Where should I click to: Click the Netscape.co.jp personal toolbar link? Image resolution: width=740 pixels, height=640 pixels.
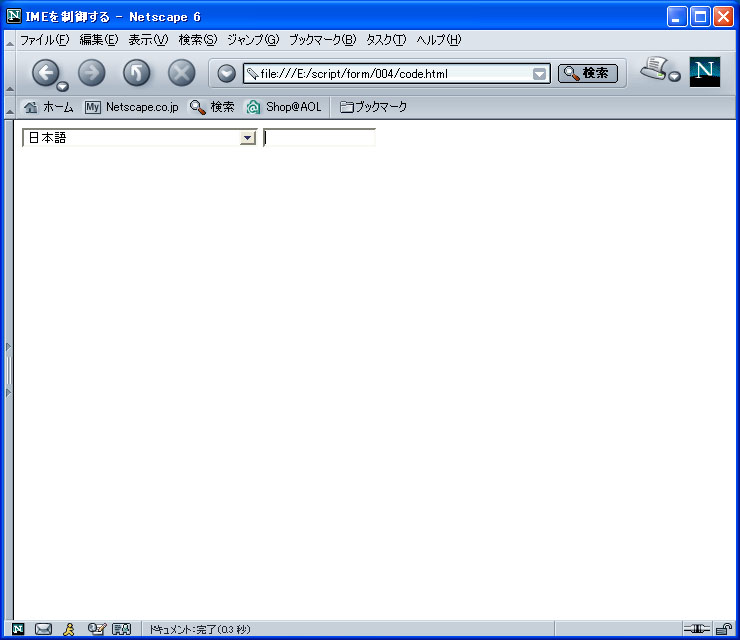pos(132,107)
